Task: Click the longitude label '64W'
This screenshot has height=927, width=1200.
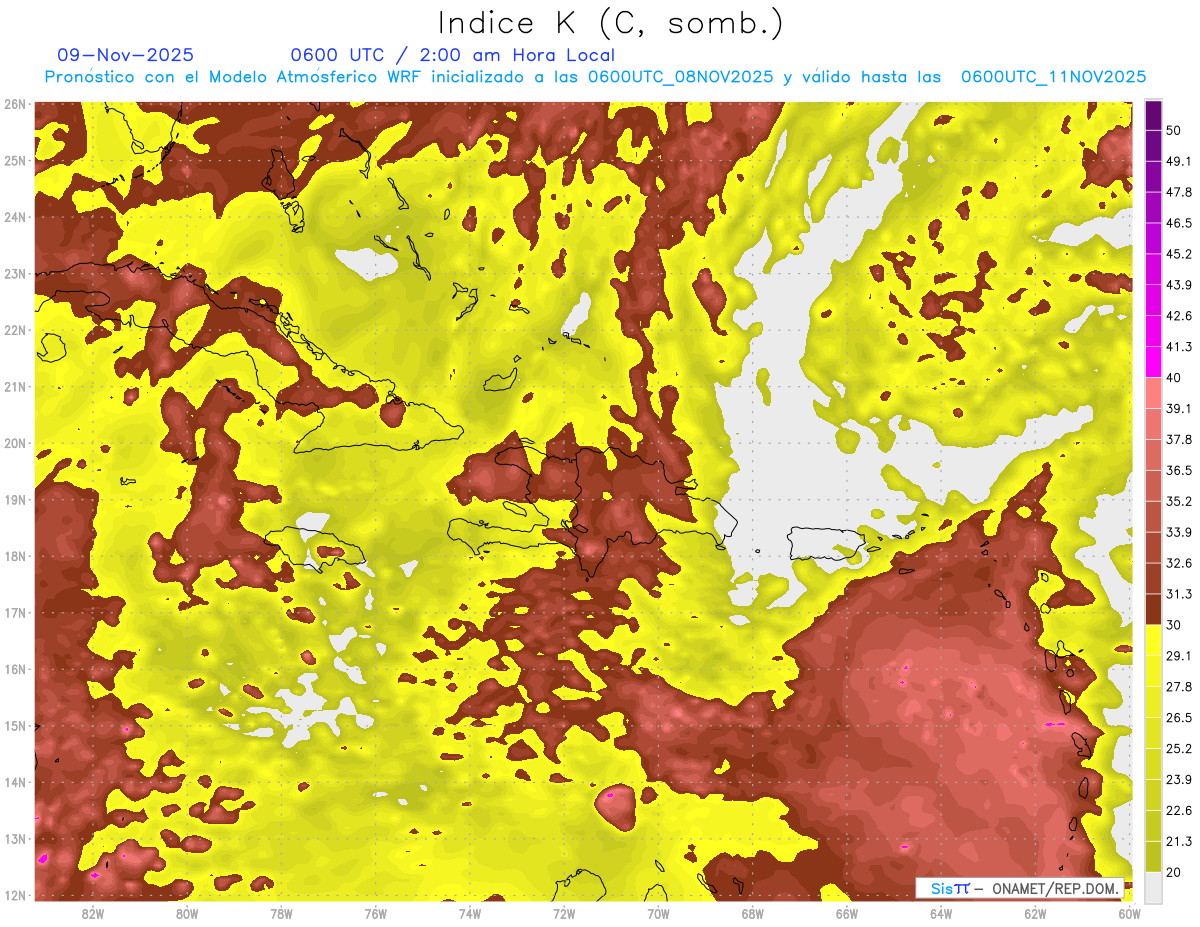Action: pyautogui.click(x=941, y=913)
